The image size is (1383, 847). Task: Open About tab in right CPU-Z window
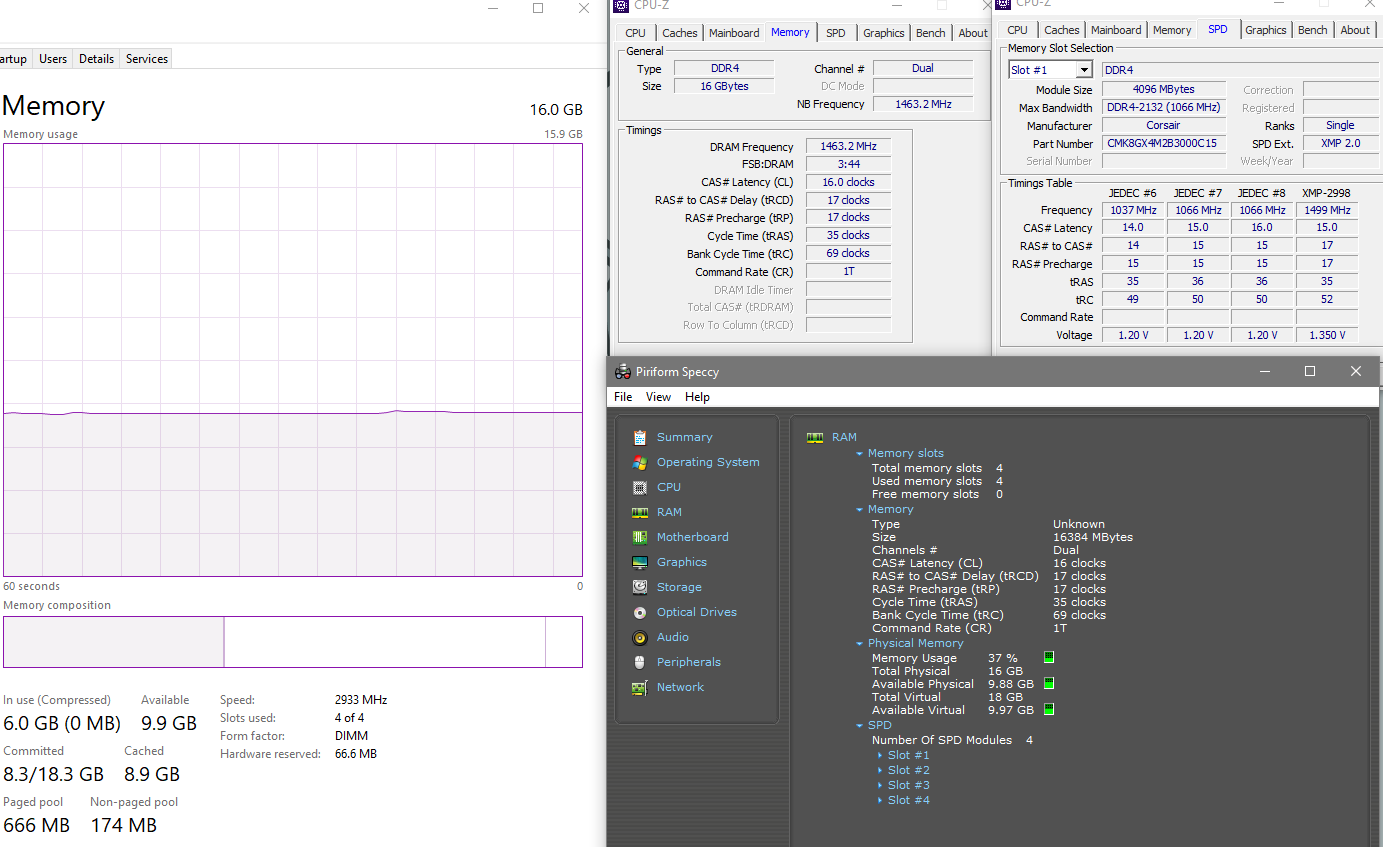(x=1355, y=30)
